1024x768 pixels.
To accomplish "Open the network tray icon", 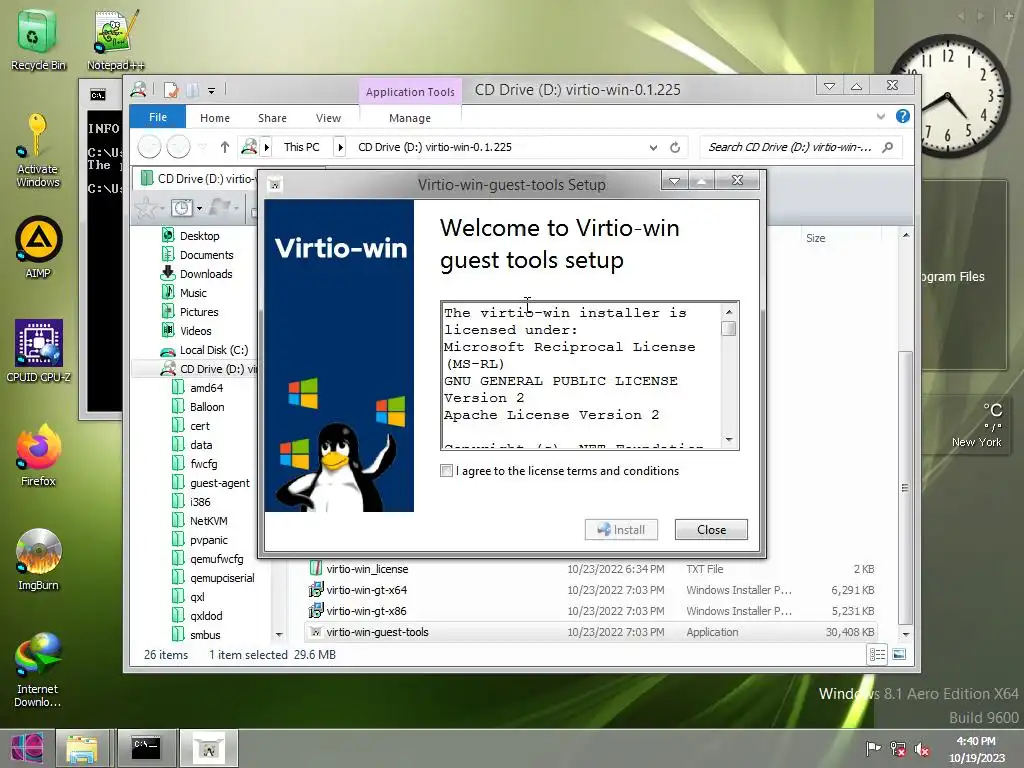I will (898, 749).
